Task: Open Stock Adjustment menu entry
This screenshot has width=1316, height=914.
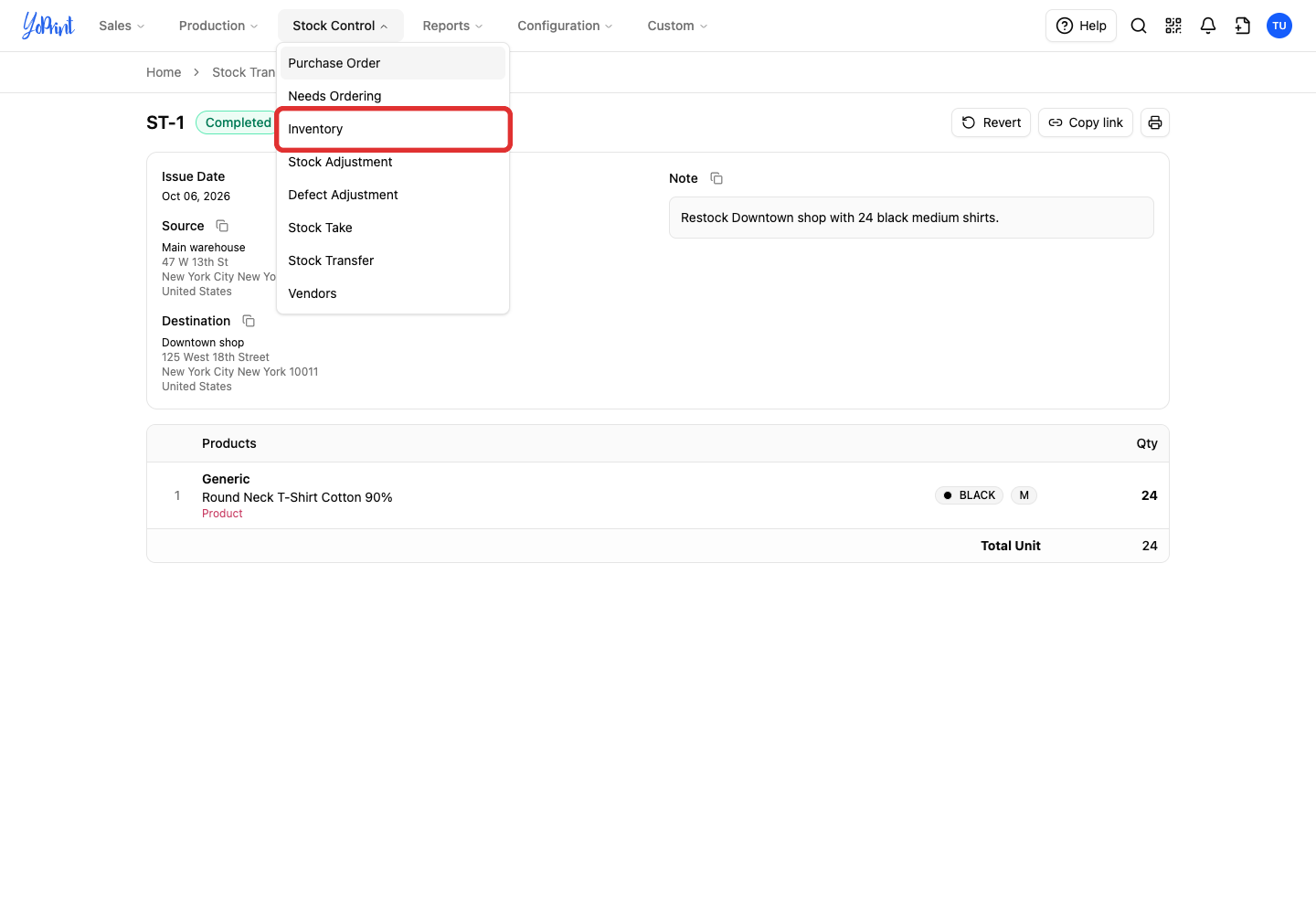Action: pos(393,162)
